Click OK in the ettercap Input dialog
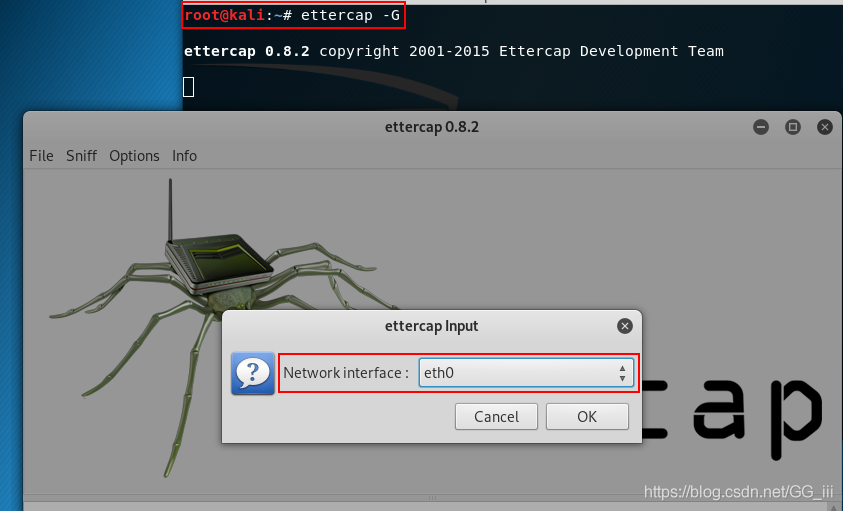Image resolution: width=843 pixels, height=511 pixels. 587,417
